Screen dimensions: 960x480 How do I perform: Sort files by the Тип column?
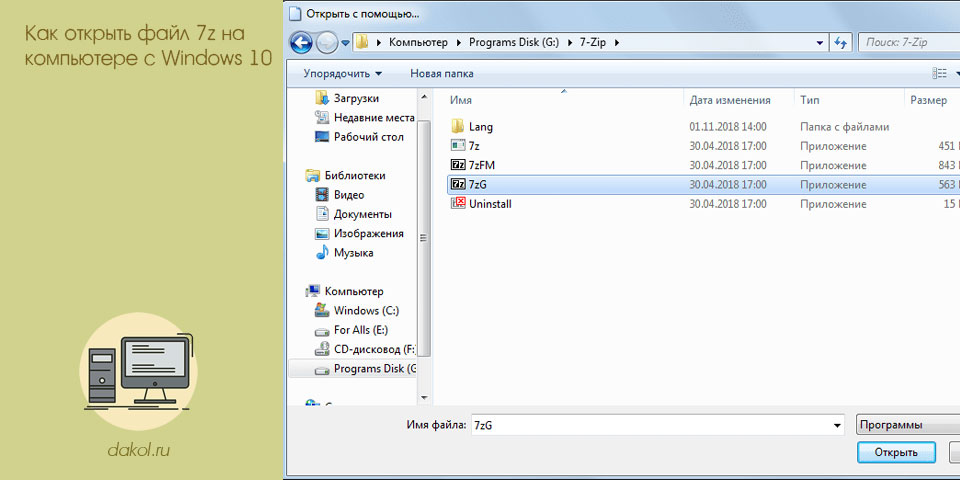(x=809, y=100)
